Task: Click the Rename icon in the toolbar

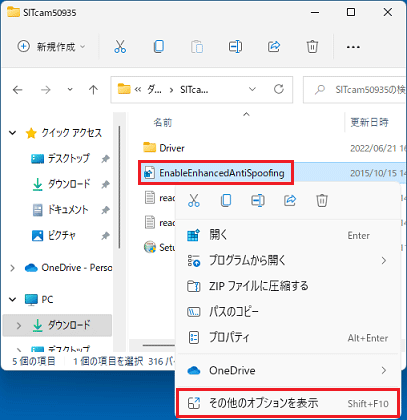Action: point(235,46)
